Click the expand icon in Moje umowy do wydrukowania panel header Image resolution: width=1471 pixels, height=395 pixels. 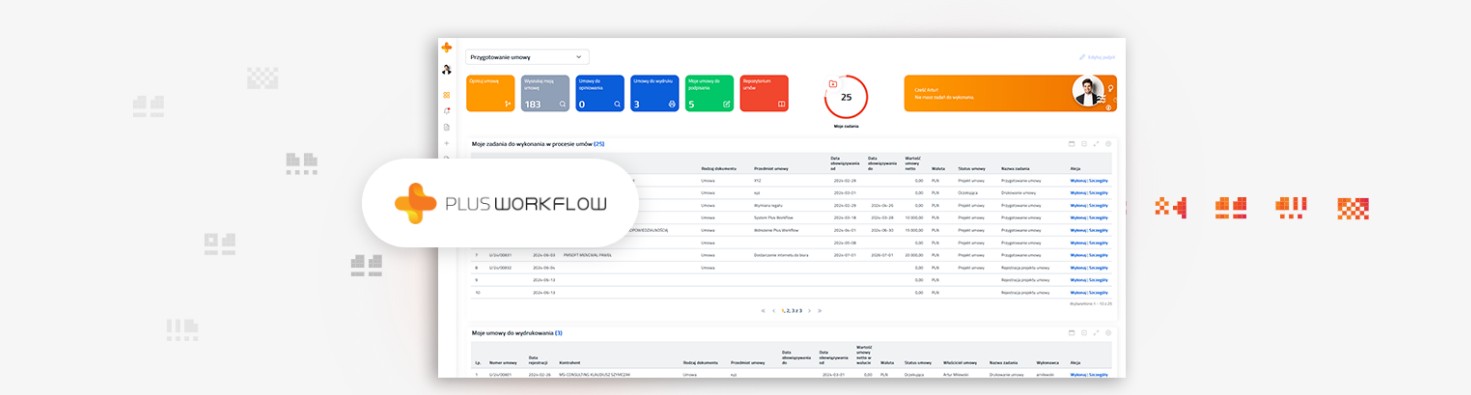1096,333
